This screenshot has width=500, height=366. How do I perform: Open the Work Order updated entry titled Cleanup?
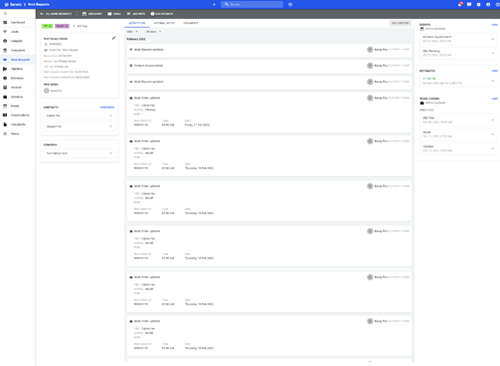[269, 112]
